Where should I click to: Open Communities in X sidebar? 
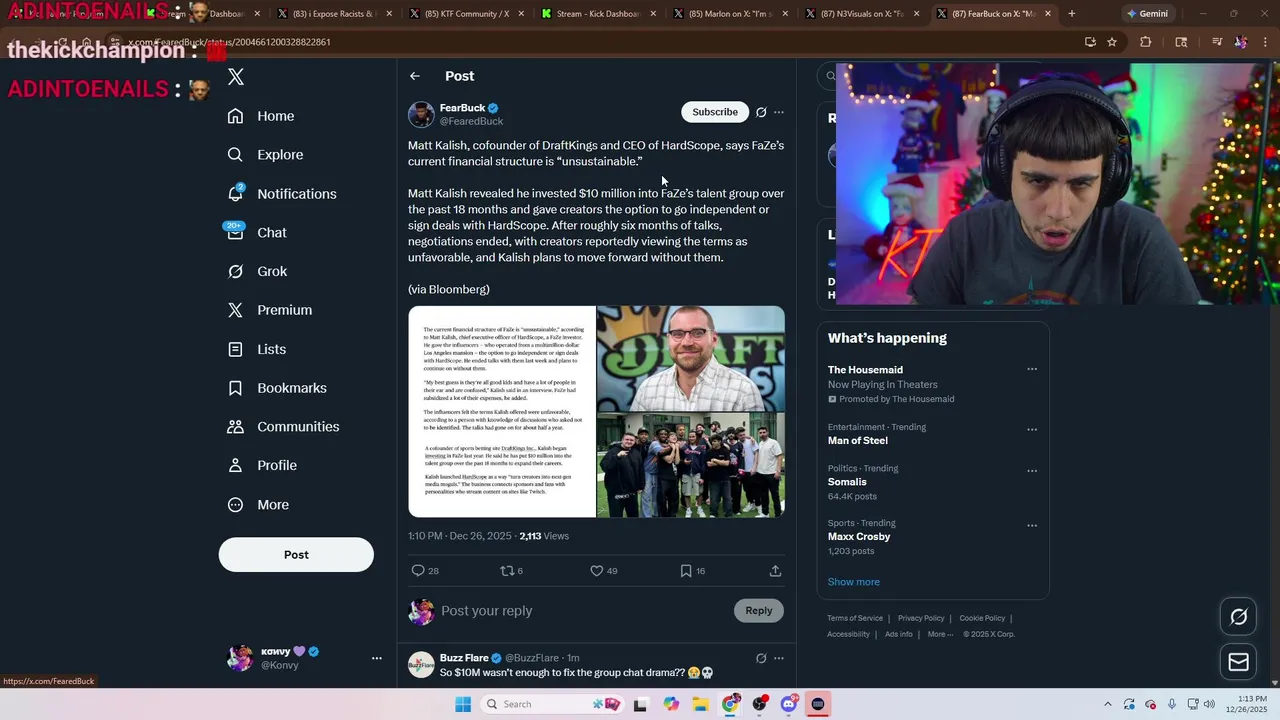pos(283,427)
